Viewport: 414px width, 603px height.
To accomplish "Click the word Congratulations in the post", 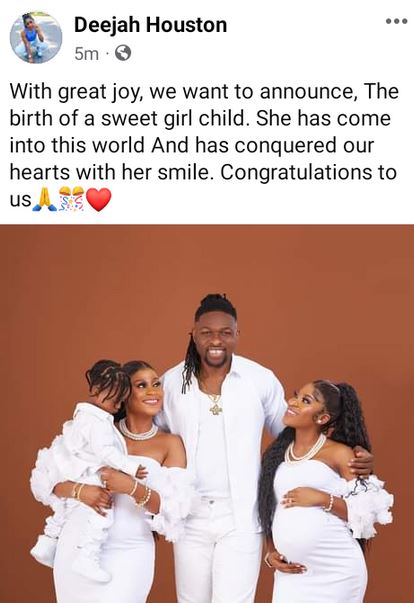I will (x=294, y=173).
